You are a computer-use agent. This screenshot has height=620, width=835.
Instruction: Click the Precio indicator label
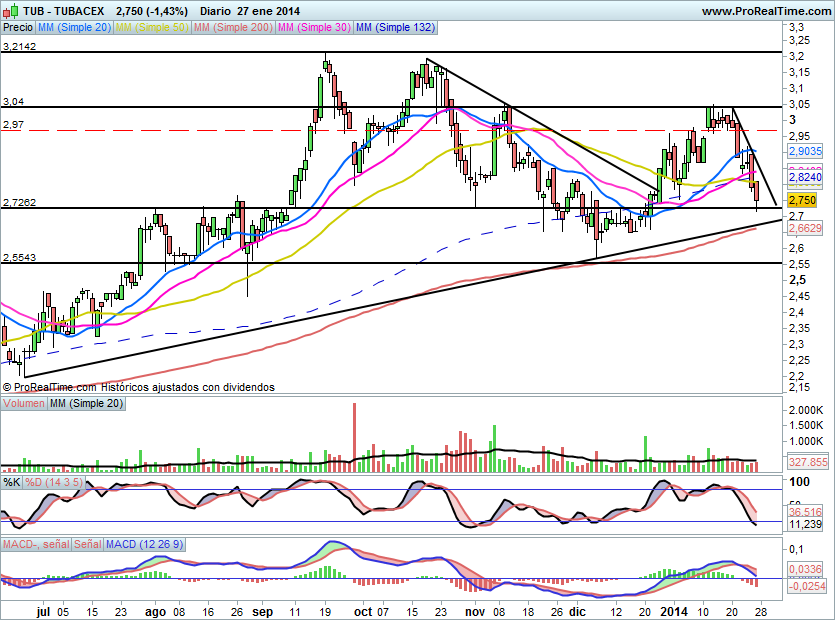[x=17, y=29]
